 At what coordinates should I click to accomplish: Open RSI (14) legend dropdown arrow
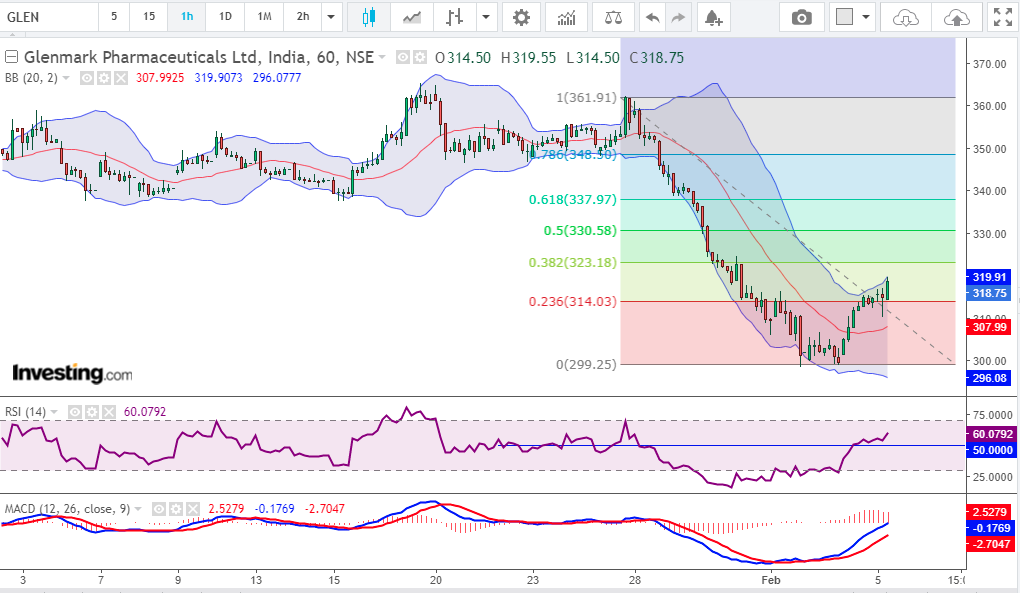54,412
